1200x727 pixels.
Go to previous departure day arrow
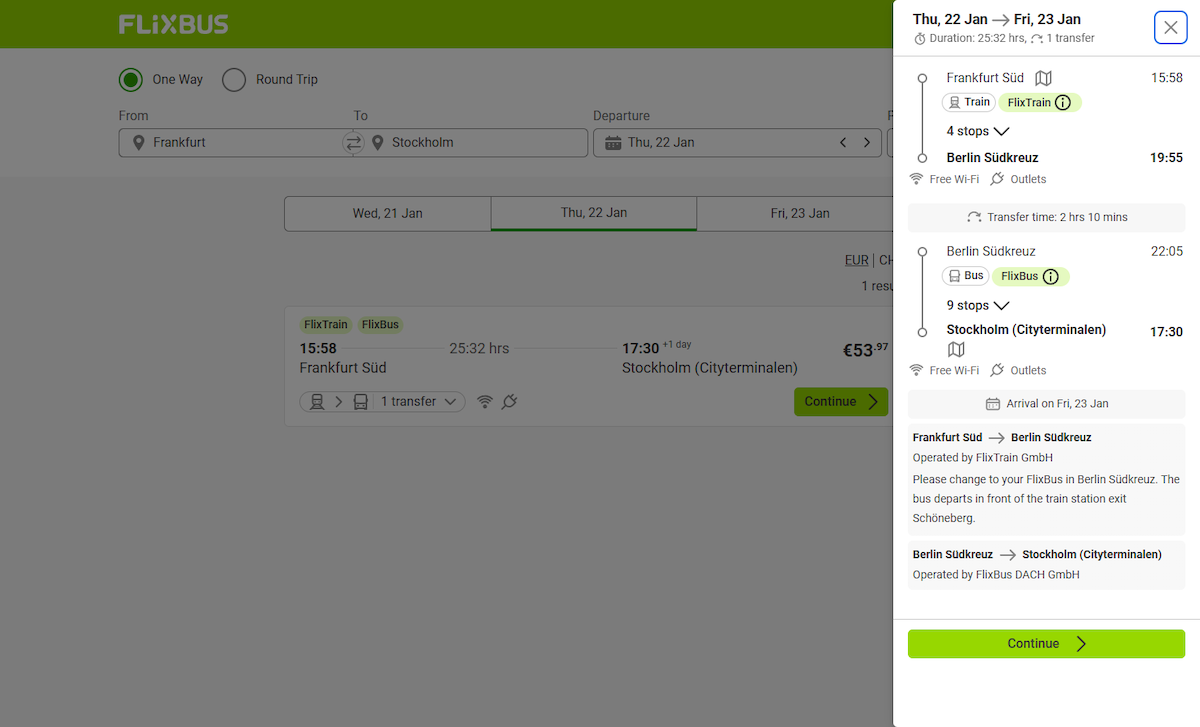(x=843, y=142)
